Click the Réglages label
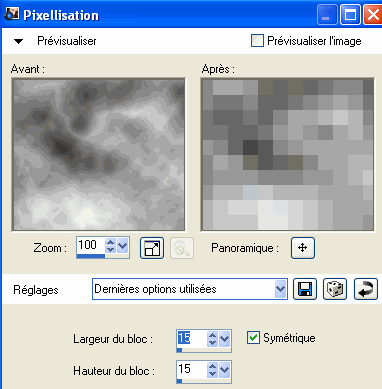 pyautogui.click(x=36, y=290)
